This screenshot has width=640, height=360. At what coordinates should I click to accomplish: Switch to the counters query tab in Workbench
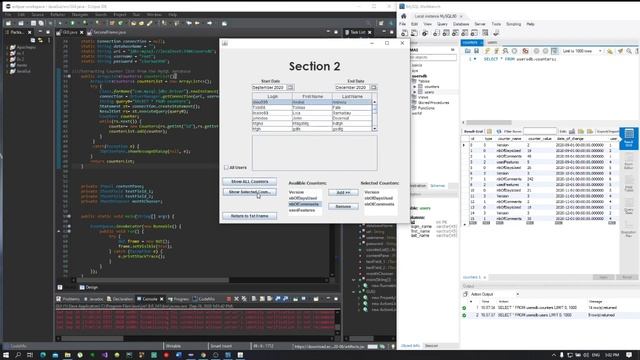point(472,42)
